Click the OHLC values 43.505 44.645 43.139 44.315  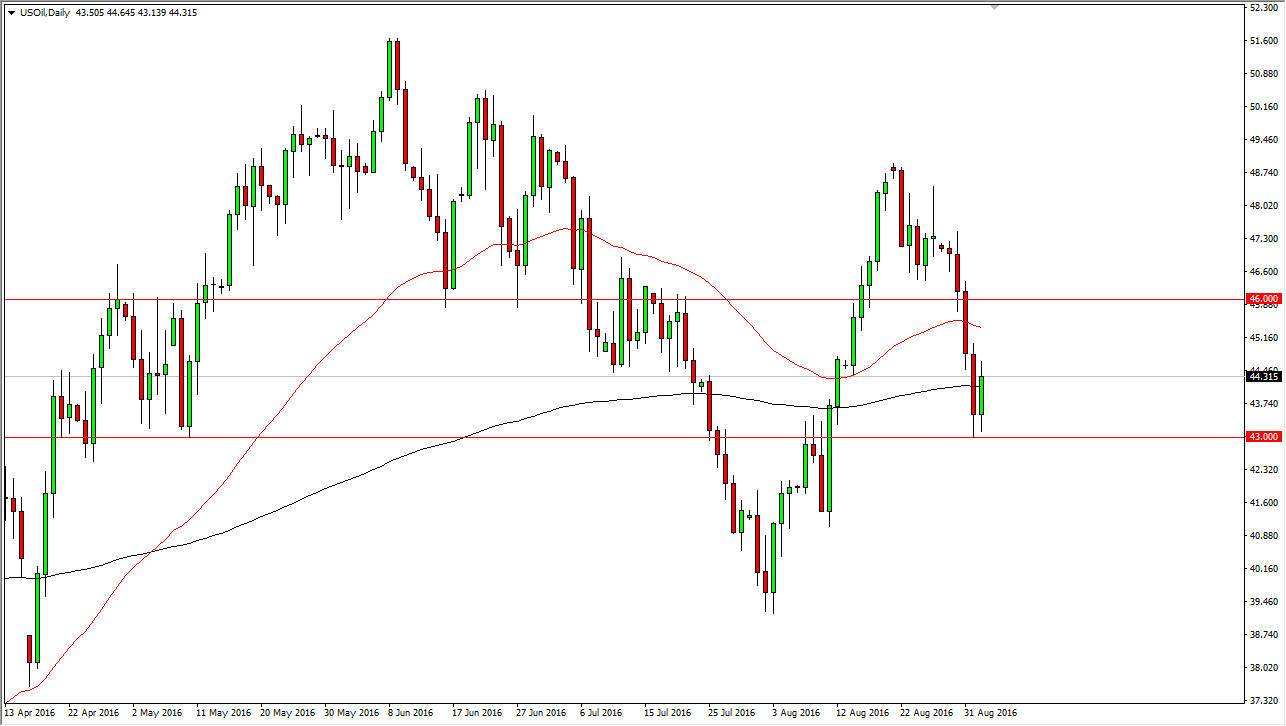[x=136, y=13]
